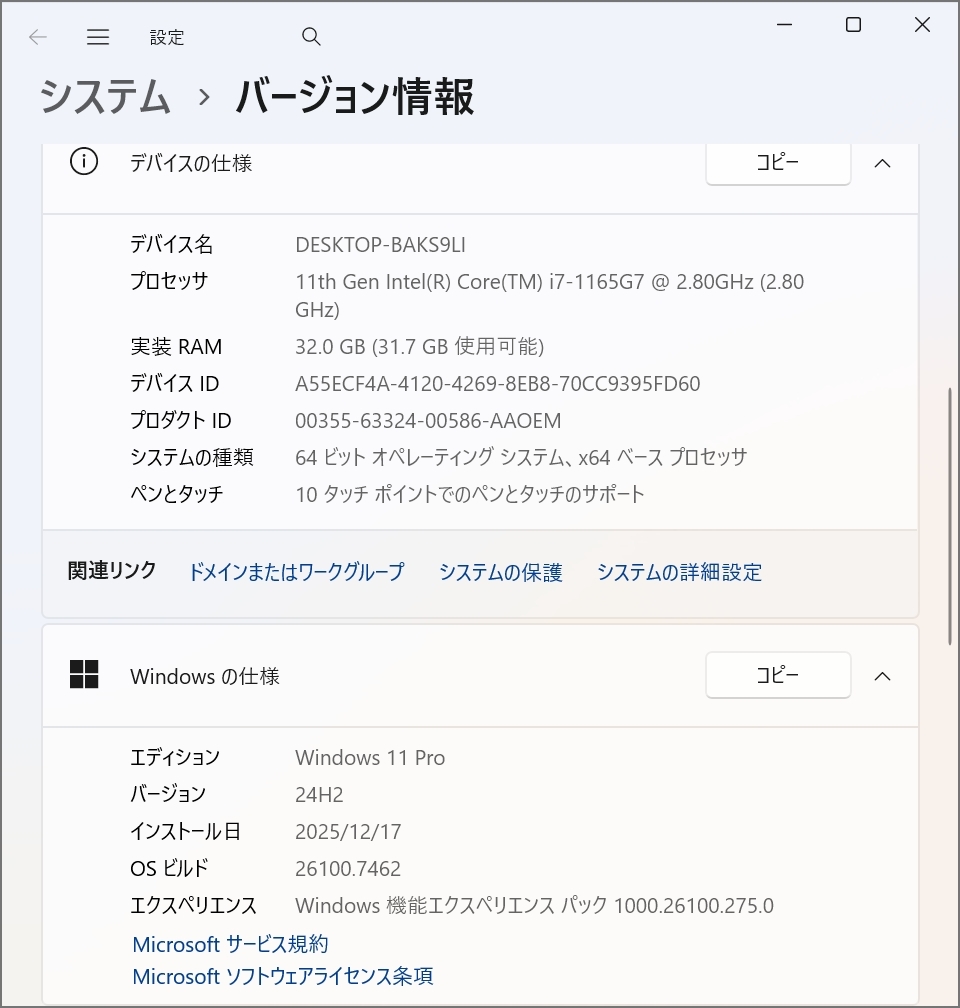Open the search in Settings
The image size is (960, 1008).
pos(311,36)
